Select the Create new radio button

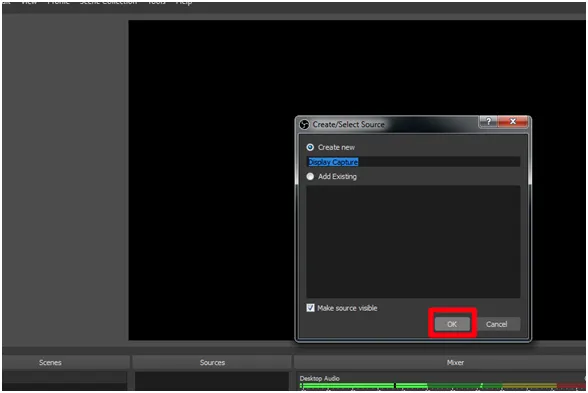[x=310, y=147]
